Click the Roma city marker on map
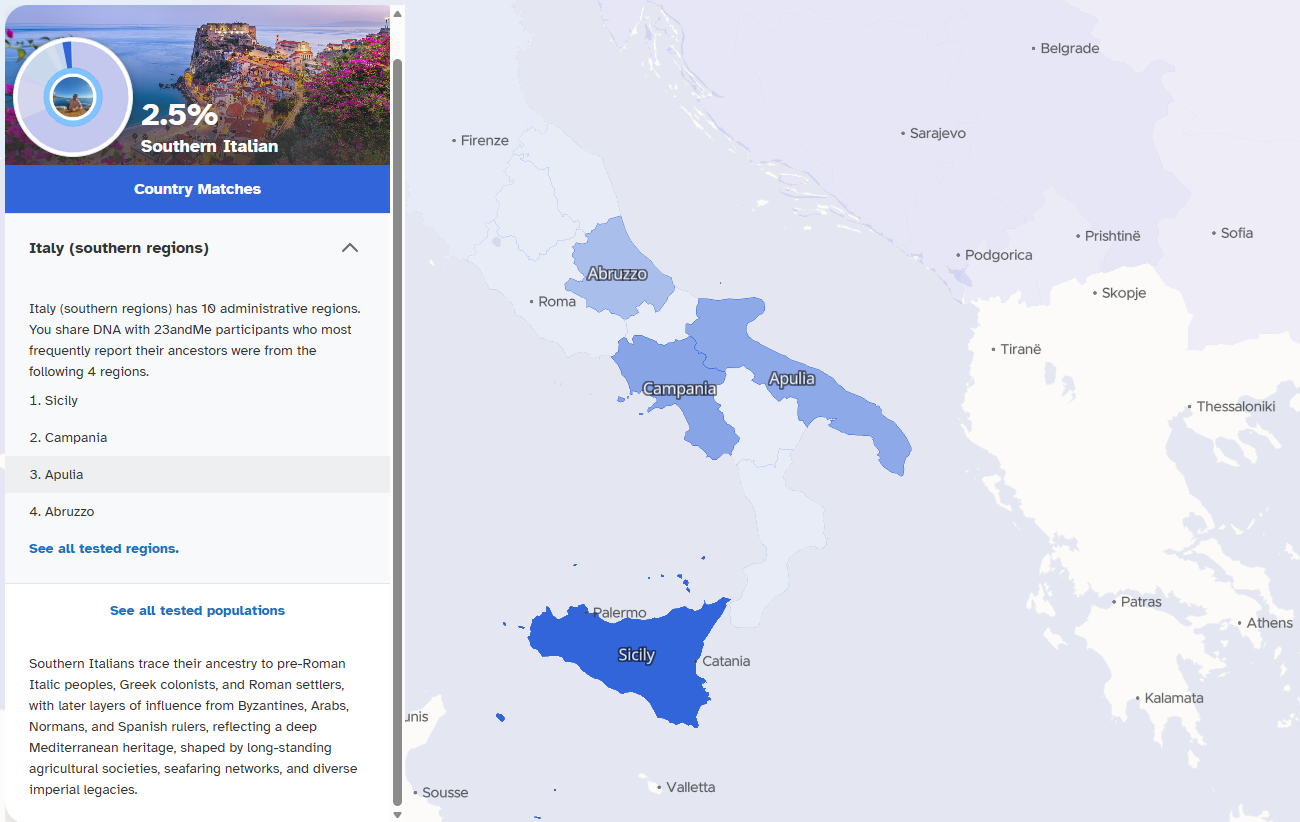Viewport: 1300px width, 822px height. 532,301
